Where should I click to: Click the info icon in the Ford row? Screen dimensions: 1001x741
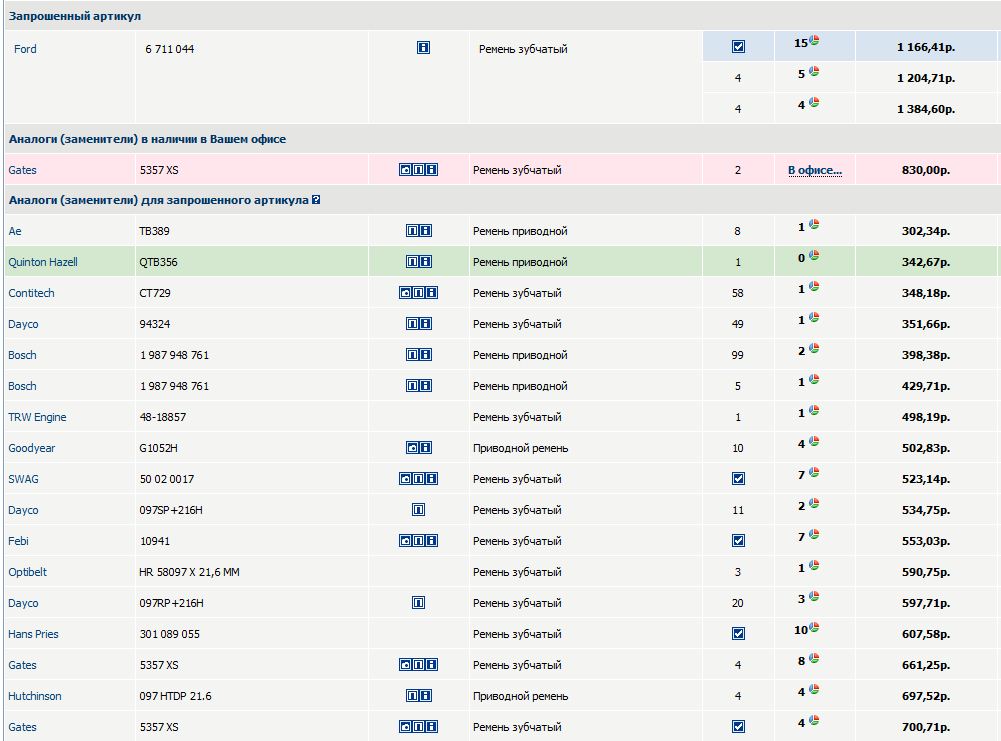423,47
